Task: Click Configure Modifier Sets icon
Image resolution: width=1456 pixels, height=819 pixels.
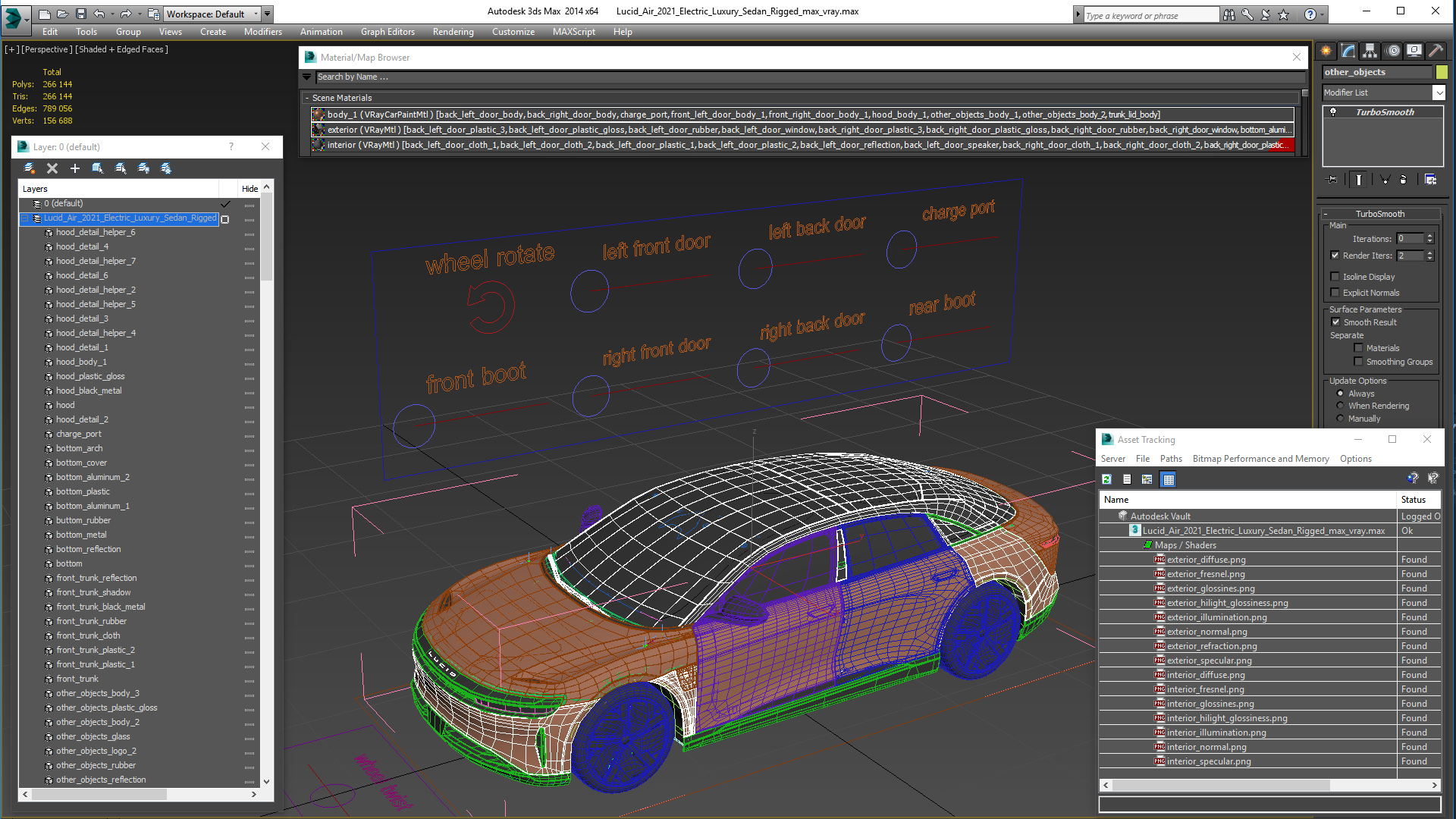Action: [1431, 180]
